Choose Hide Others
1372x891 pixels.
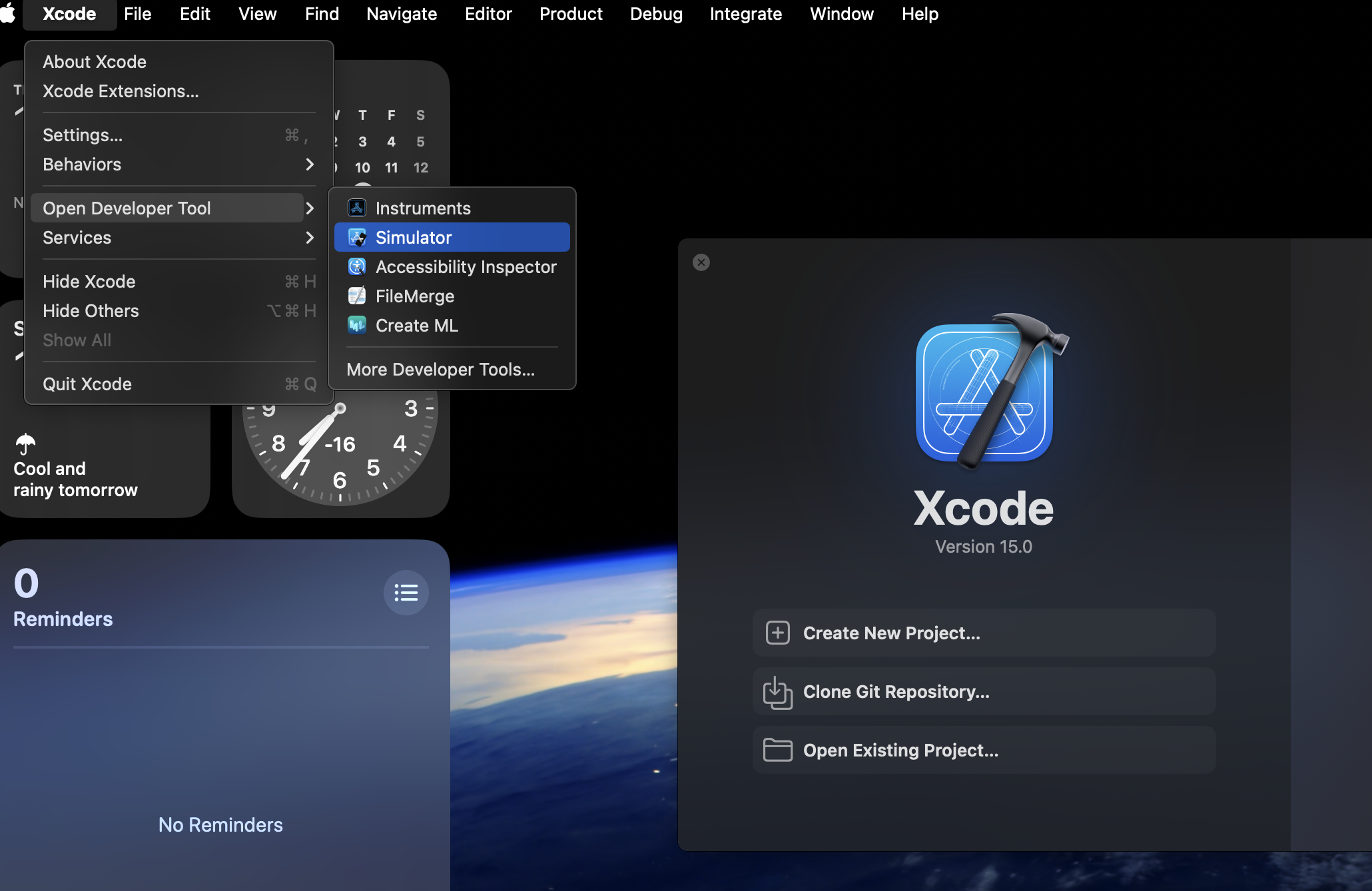[x=178, y=310]
